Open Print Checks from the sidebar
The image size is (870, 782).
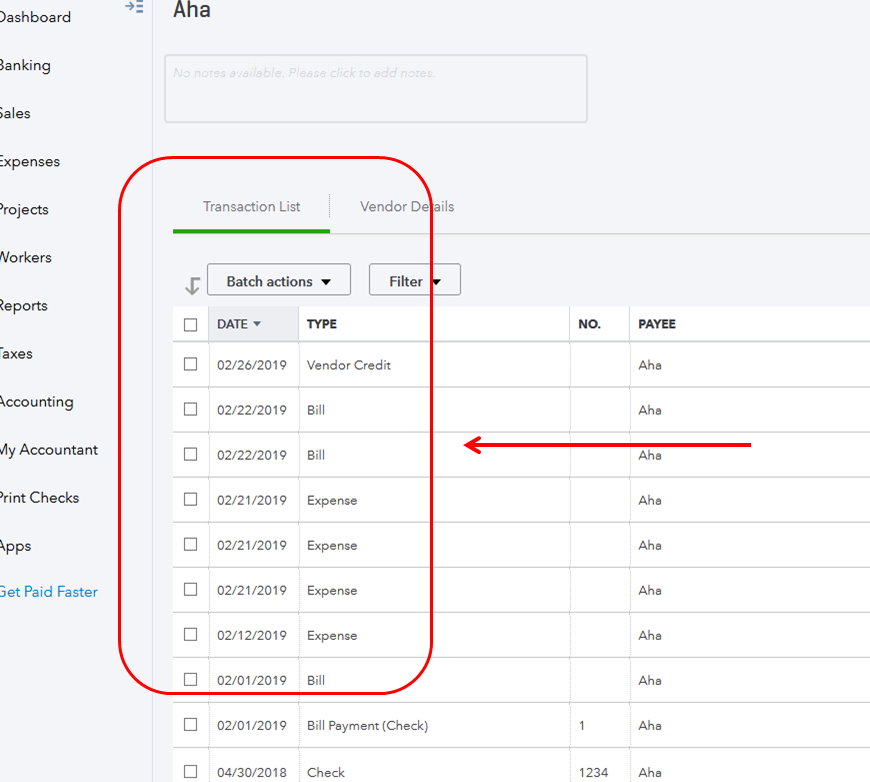point(39,498)
